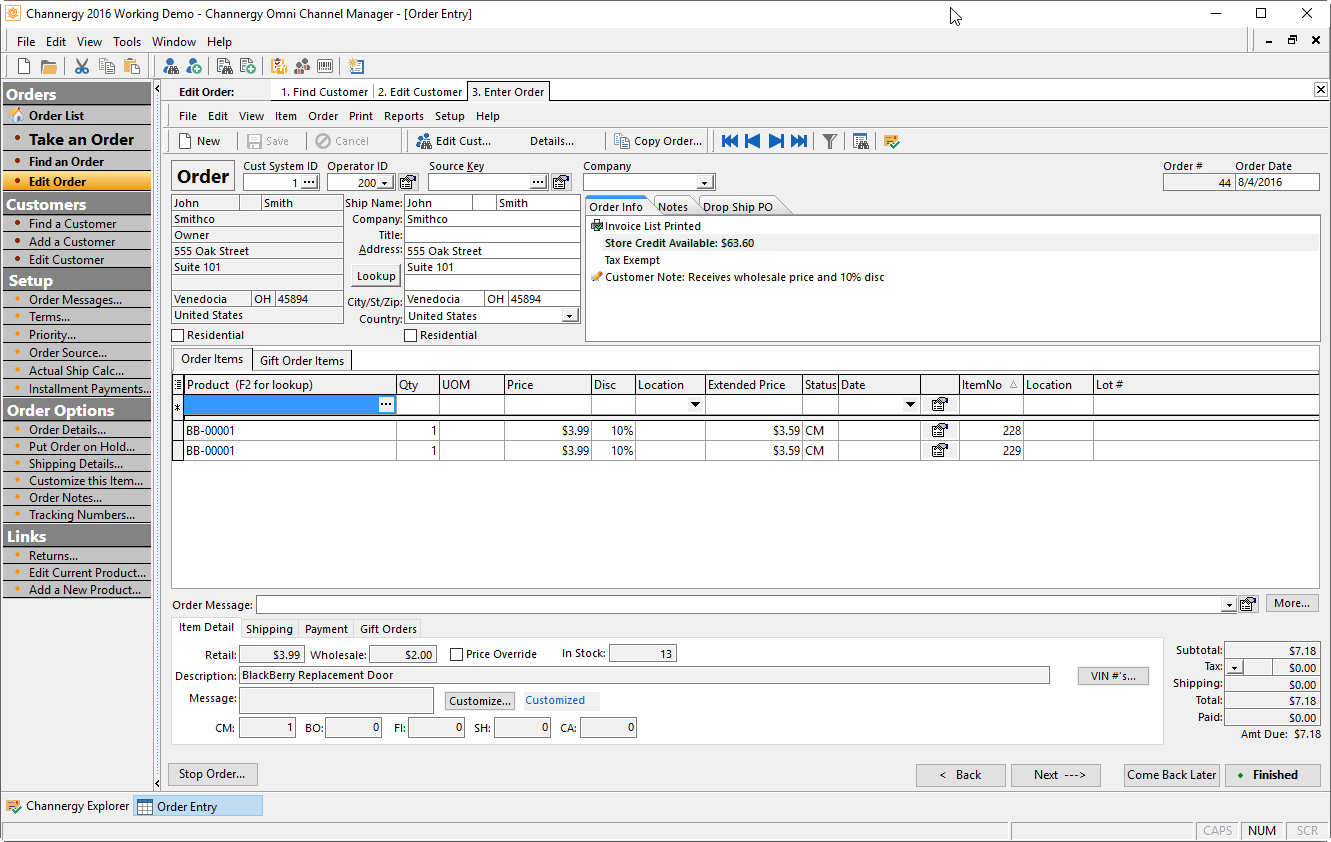The width and height of the screenshot is (1331, 842).
Task: Click the Stop Order... button
Action: pos(213,774)
